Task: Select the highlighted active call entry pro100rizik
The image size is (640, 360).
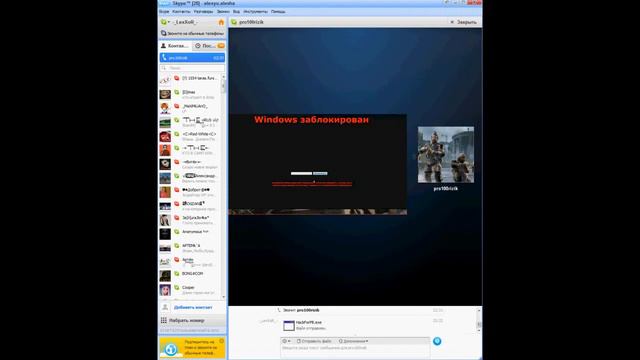Action: tap(192, 58)
